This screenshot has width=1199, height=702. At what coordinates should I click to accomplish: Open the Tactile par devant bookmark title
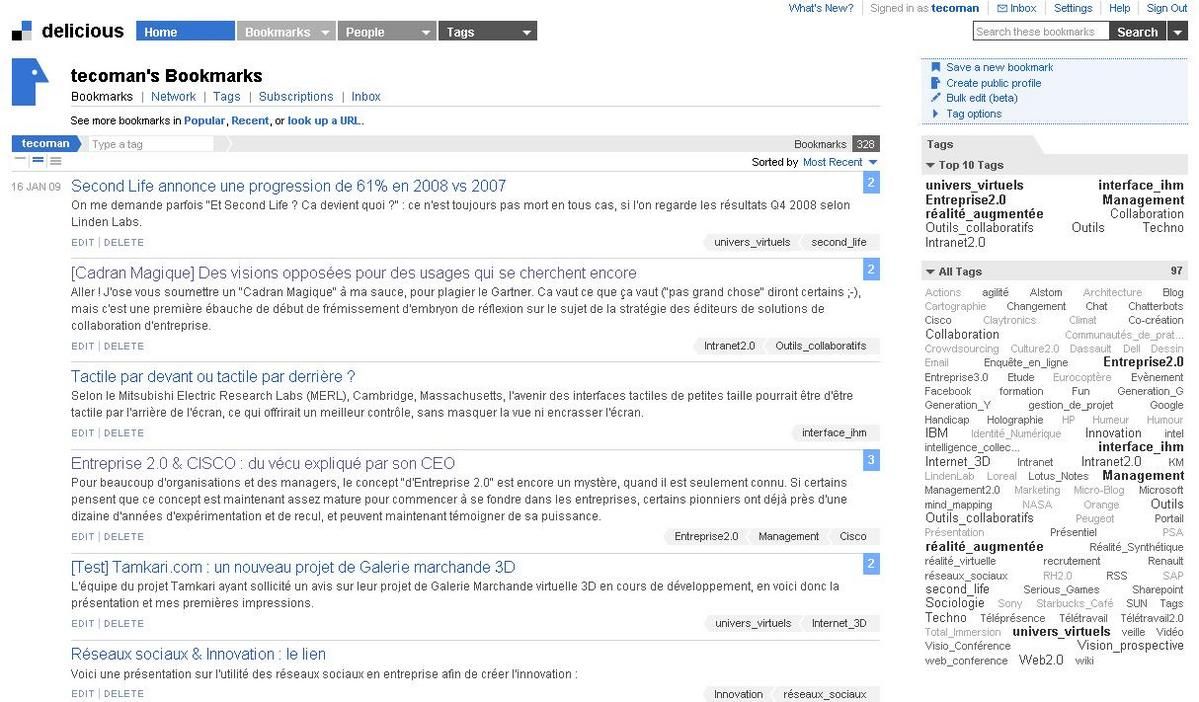(213, 376)
